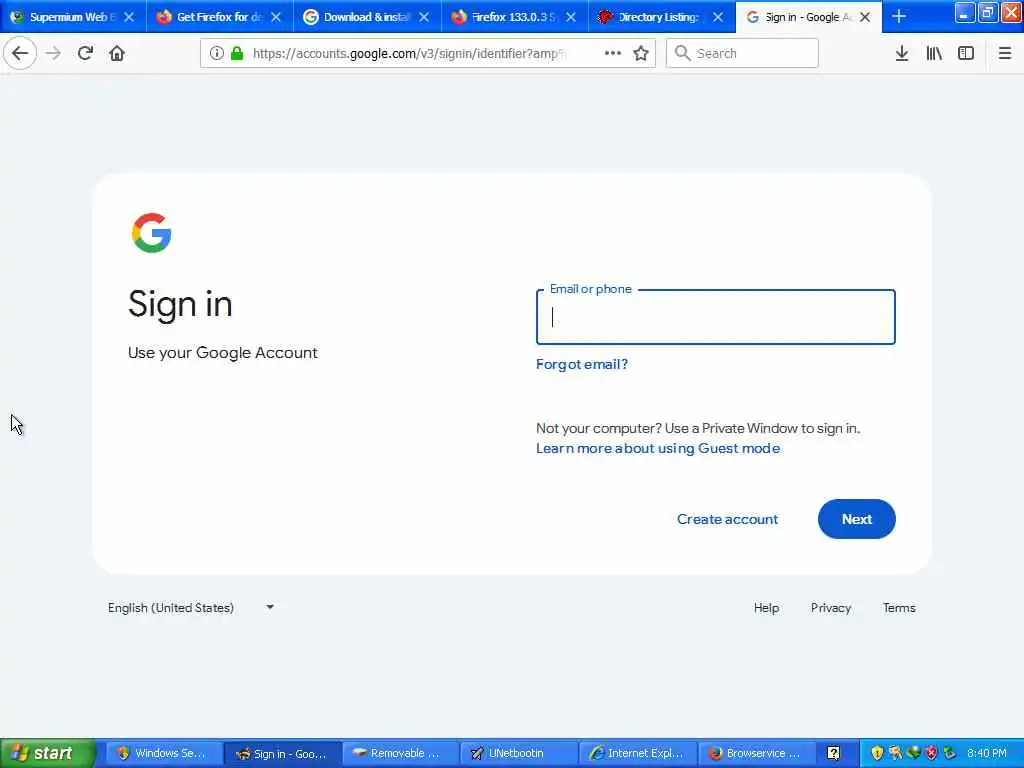Screen dimensions: 1024x768
Task: Select UNetbootin in the taskbar
Action: (519, 753)
